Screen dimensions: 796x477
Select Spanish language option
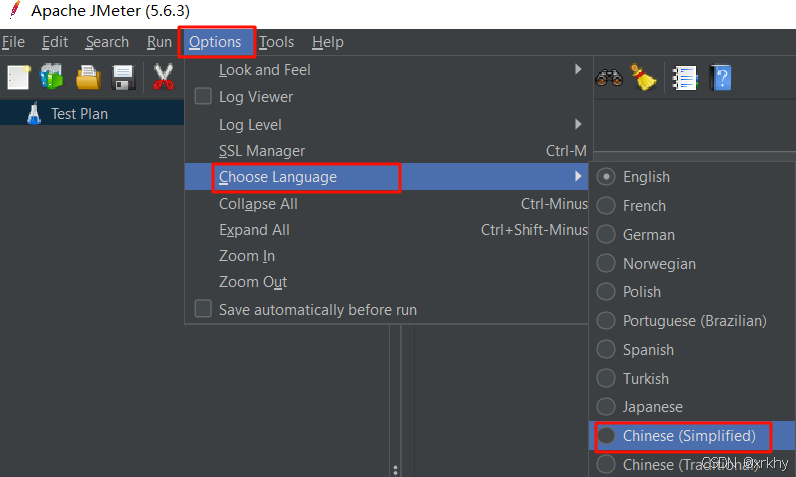click(692, 350)
